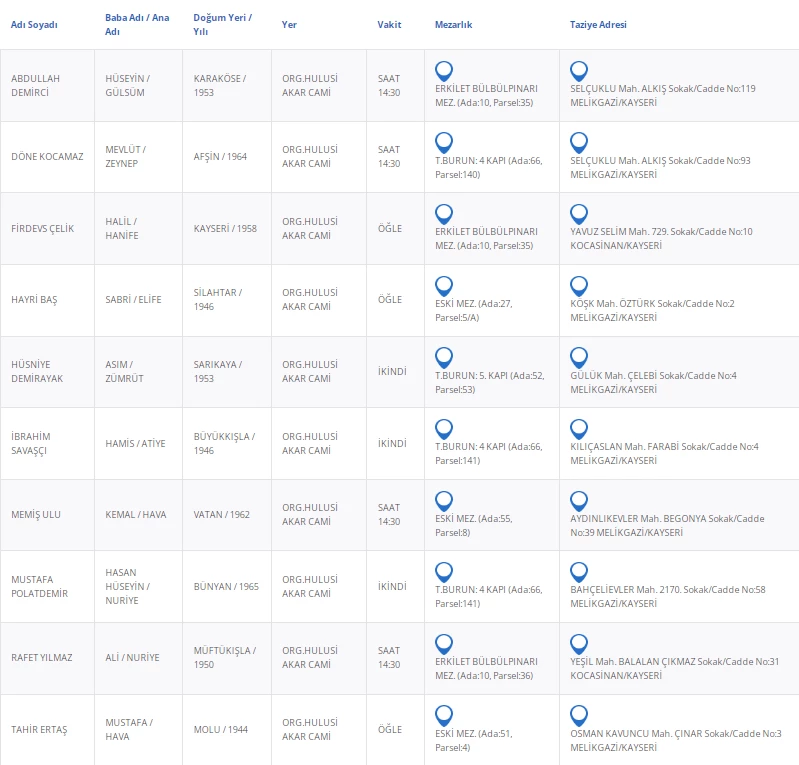
Task: Open condolence address pin for Abdullah Demirci
Action: pos(578,70)
